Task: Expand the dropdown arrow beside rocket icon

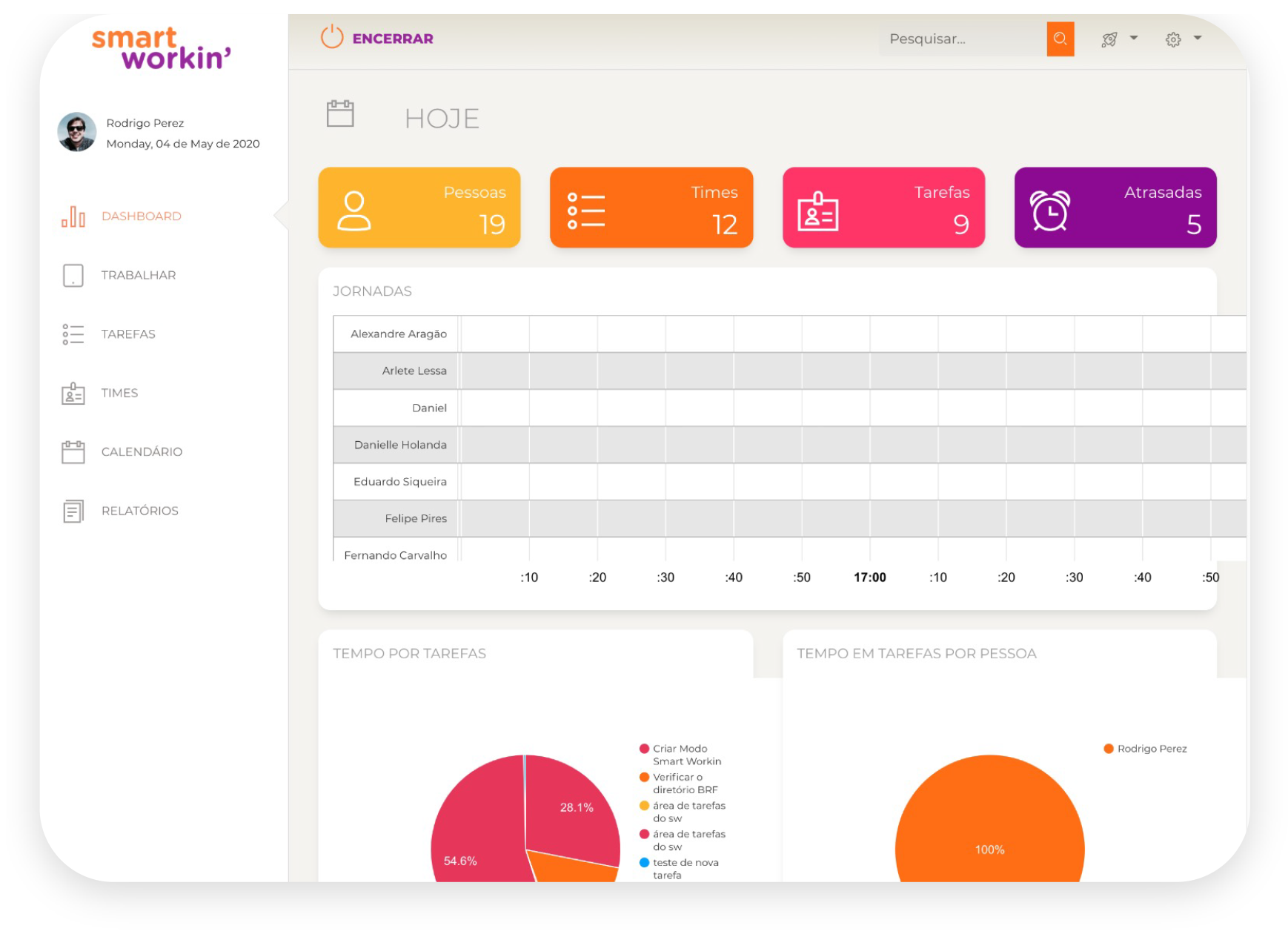Action: point(1133,38)
